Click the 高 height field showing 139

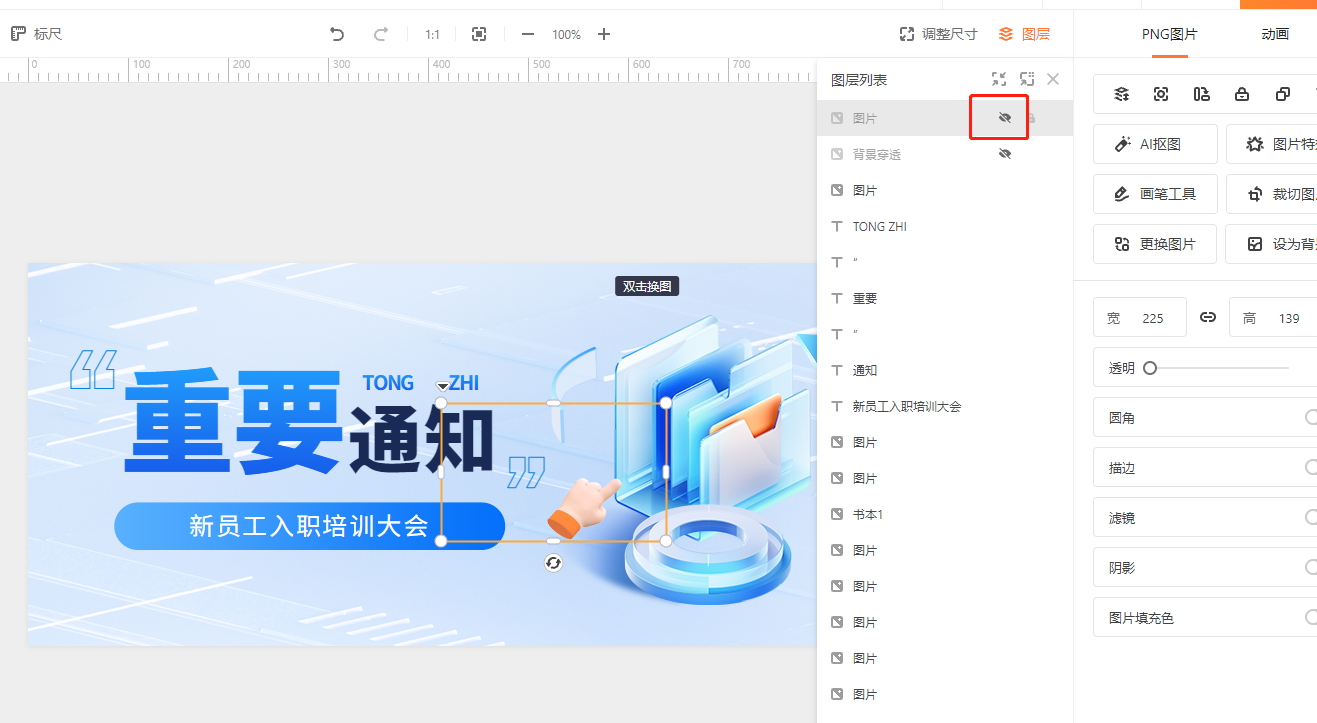point(1273,318)
